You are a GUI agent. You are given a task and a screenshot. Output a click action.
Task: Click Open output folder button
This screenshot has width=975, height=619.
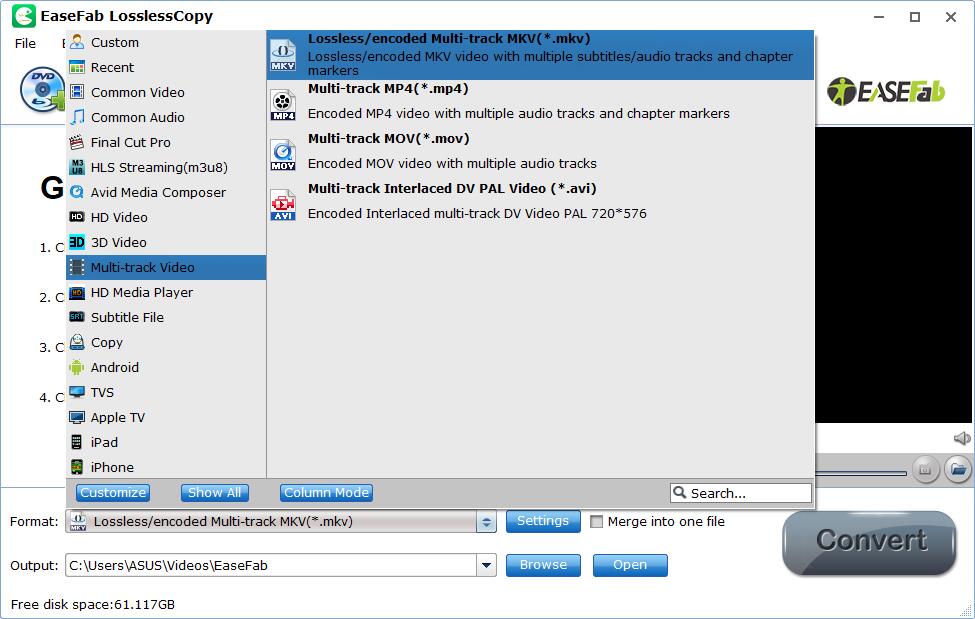click(x=630, y=565)
